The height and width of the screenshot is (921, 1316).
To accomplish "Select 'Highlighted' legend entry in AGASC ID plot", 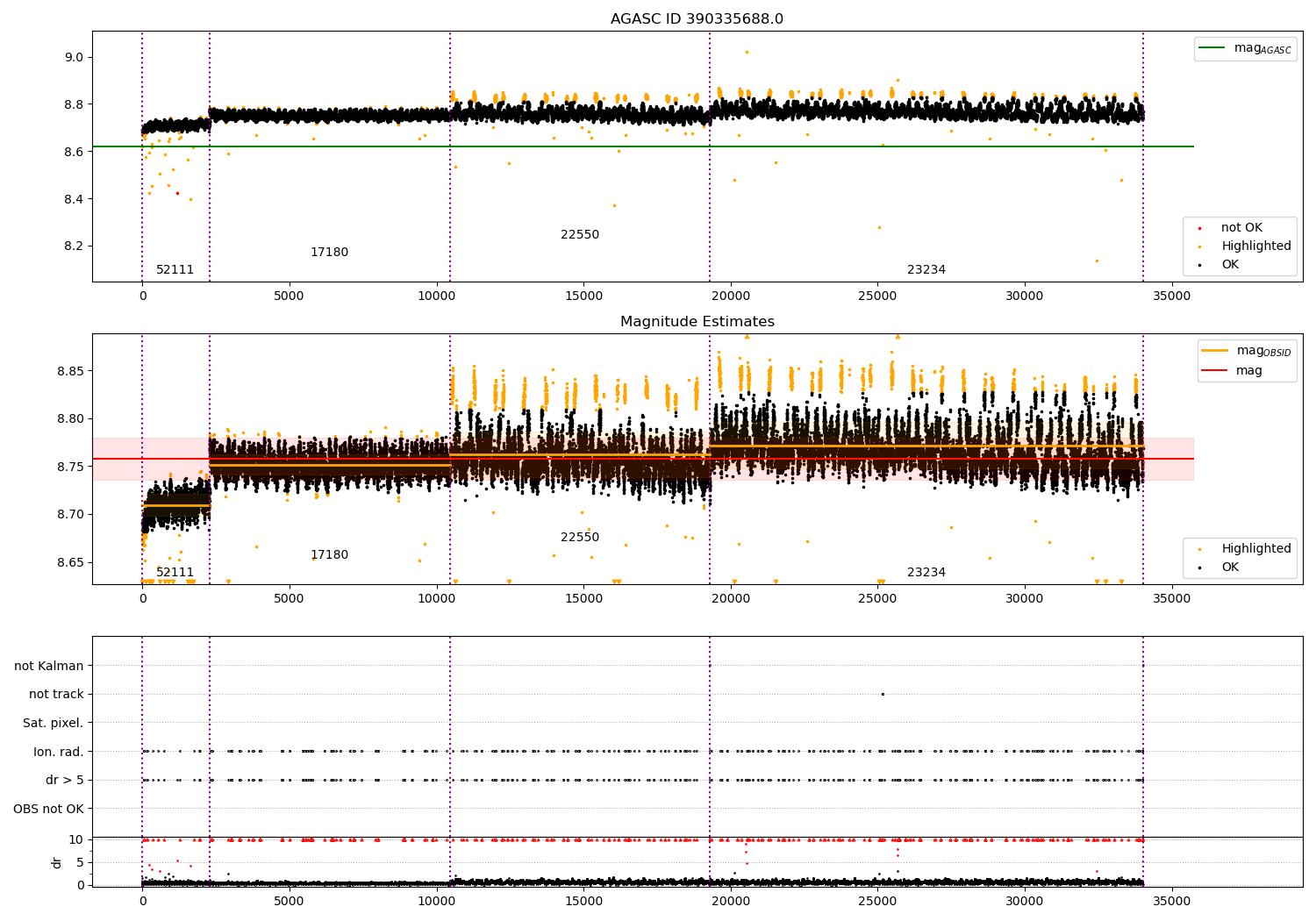I will click(1256, 246).
